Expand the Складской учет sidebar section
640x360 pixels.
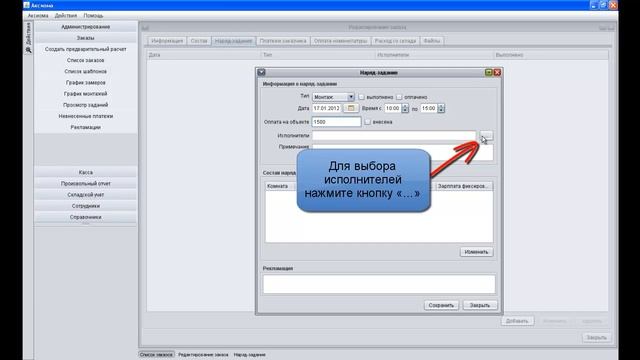coord(86,195)
